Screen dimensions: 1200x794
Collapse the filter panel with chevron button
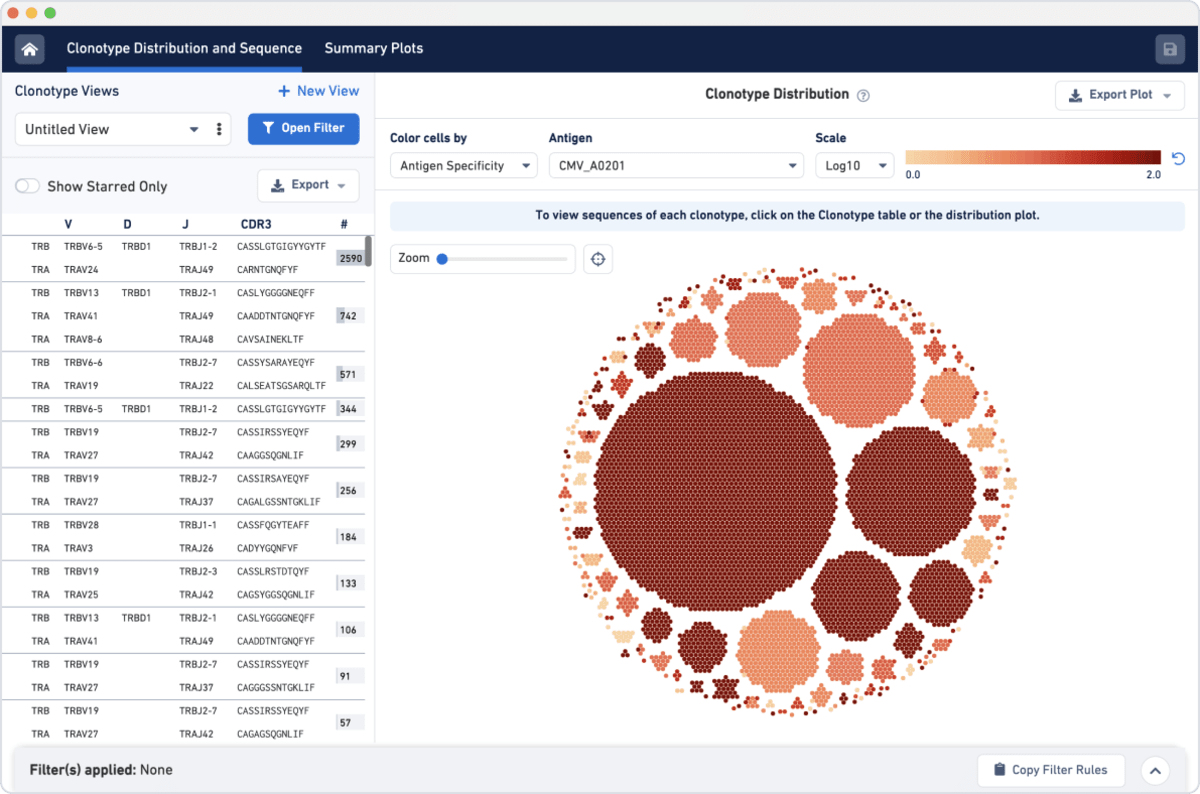pos(1155,770)
